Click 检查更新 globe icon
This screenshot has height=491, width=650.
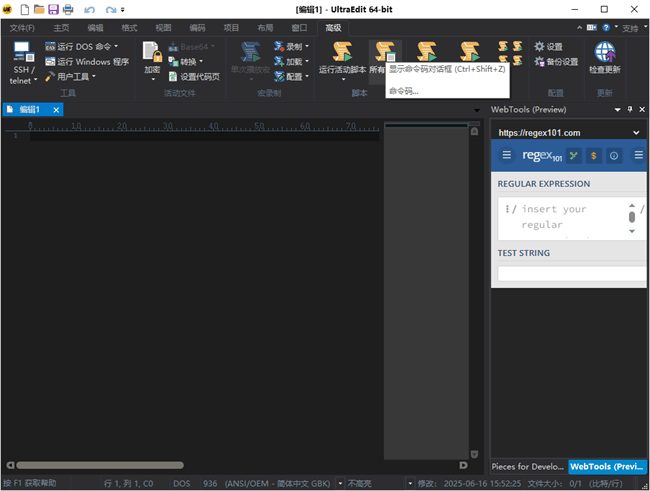point(604,58)
